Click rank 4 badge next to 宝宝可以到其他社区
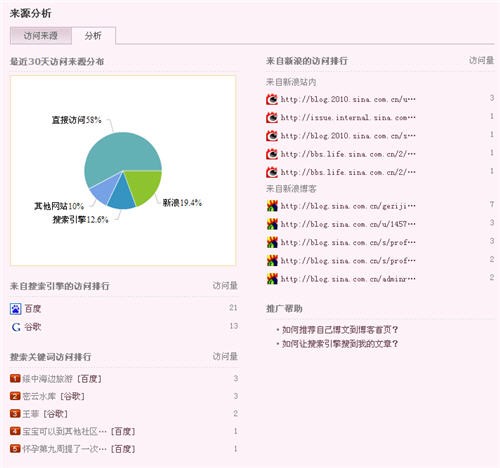The height and width of the screenshot is (468, 500). [15, 431]
